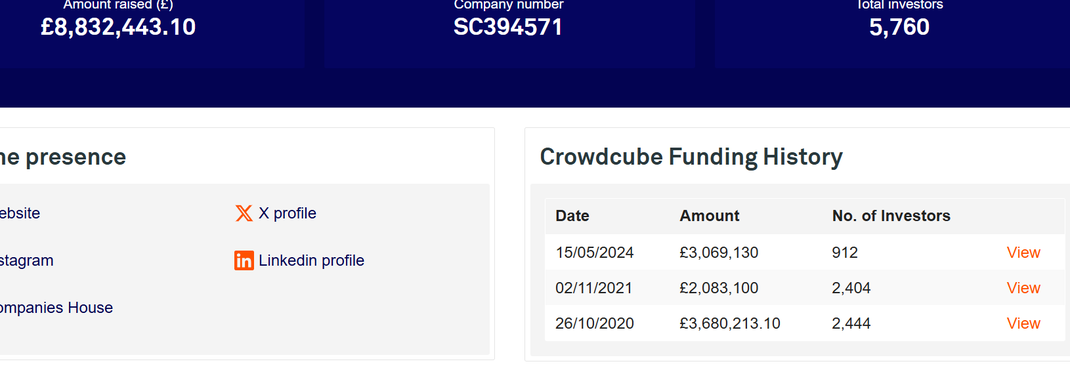View the 26/10/2020 funding round
This screenshot has height=370, width=1070.
[x=1023, y=324]
